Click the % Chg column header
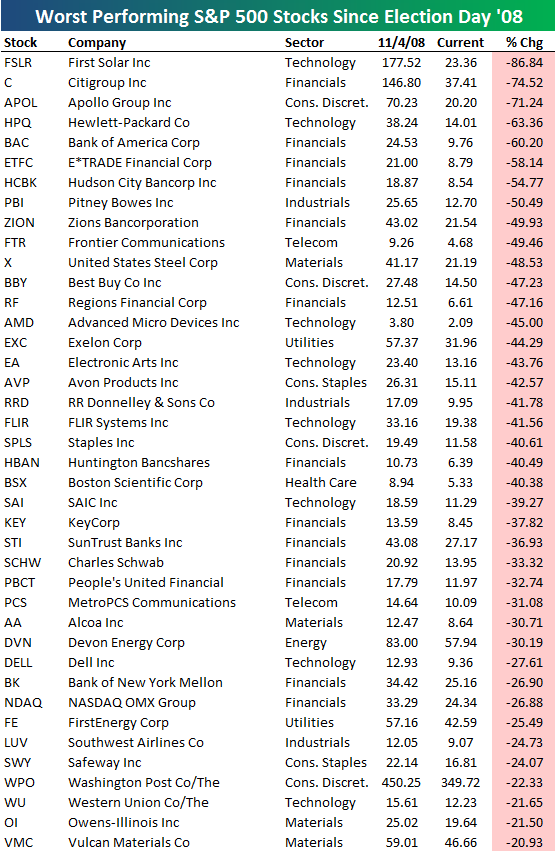This screenshot has height=853, width=555. point(525,42)
